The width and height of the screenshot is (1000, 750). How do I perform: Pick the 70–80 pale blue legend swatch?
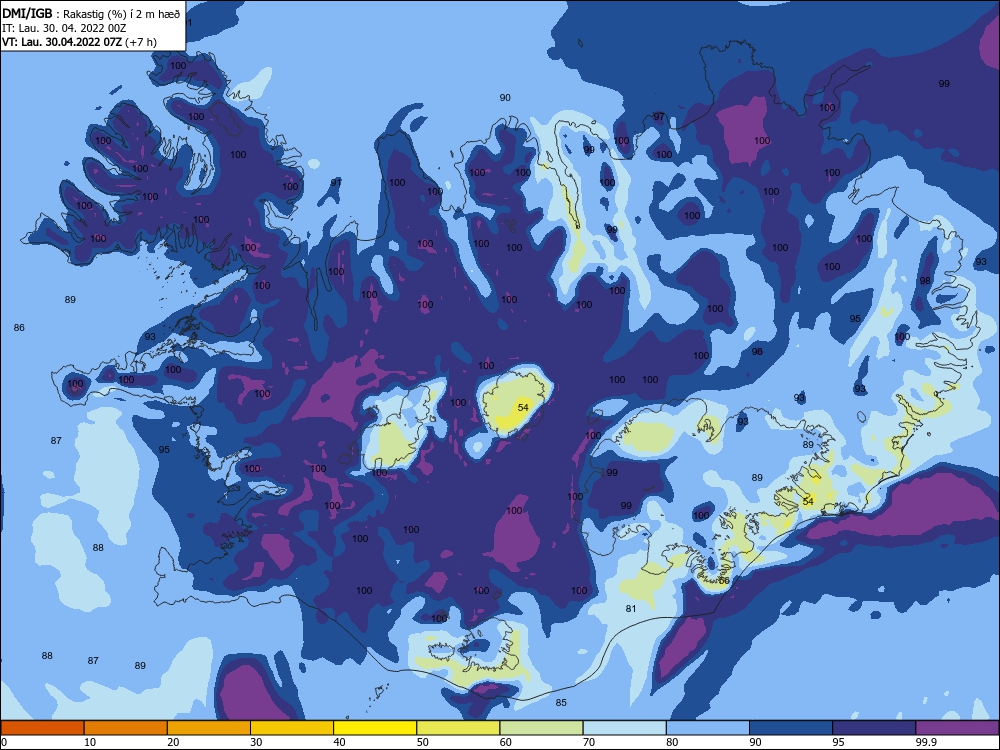[624, 728]
